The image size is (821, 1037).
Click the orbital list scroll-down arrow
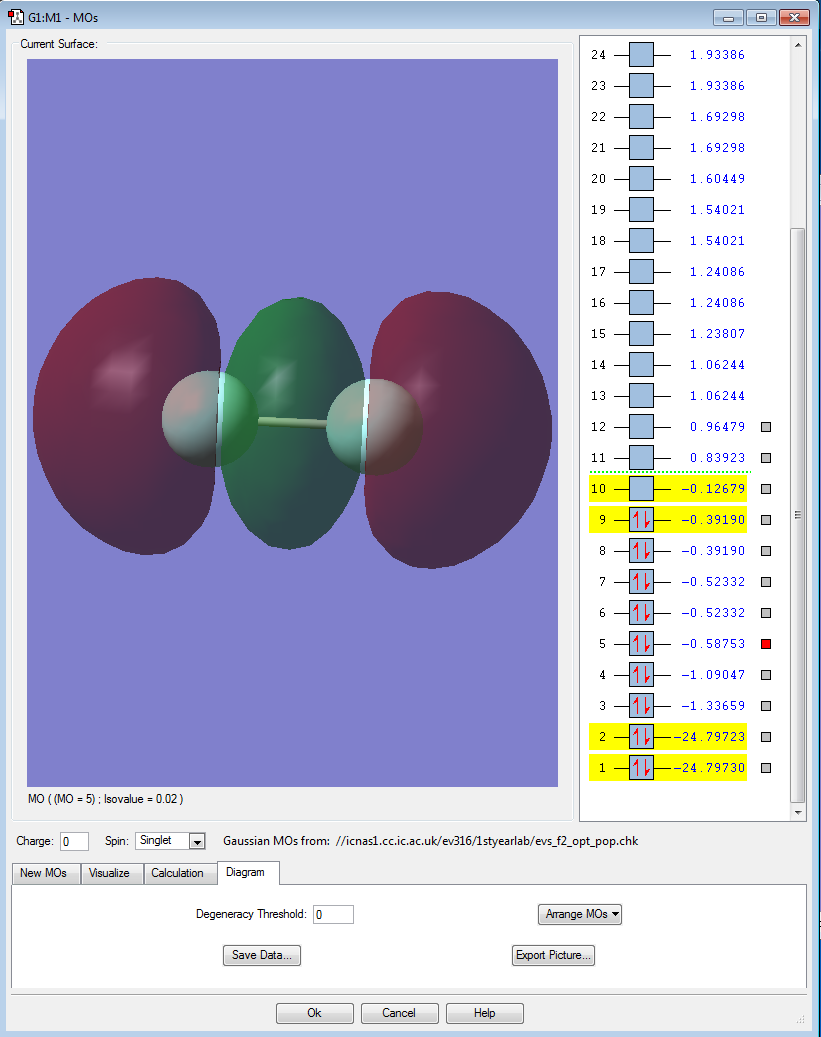pos(797,813)
